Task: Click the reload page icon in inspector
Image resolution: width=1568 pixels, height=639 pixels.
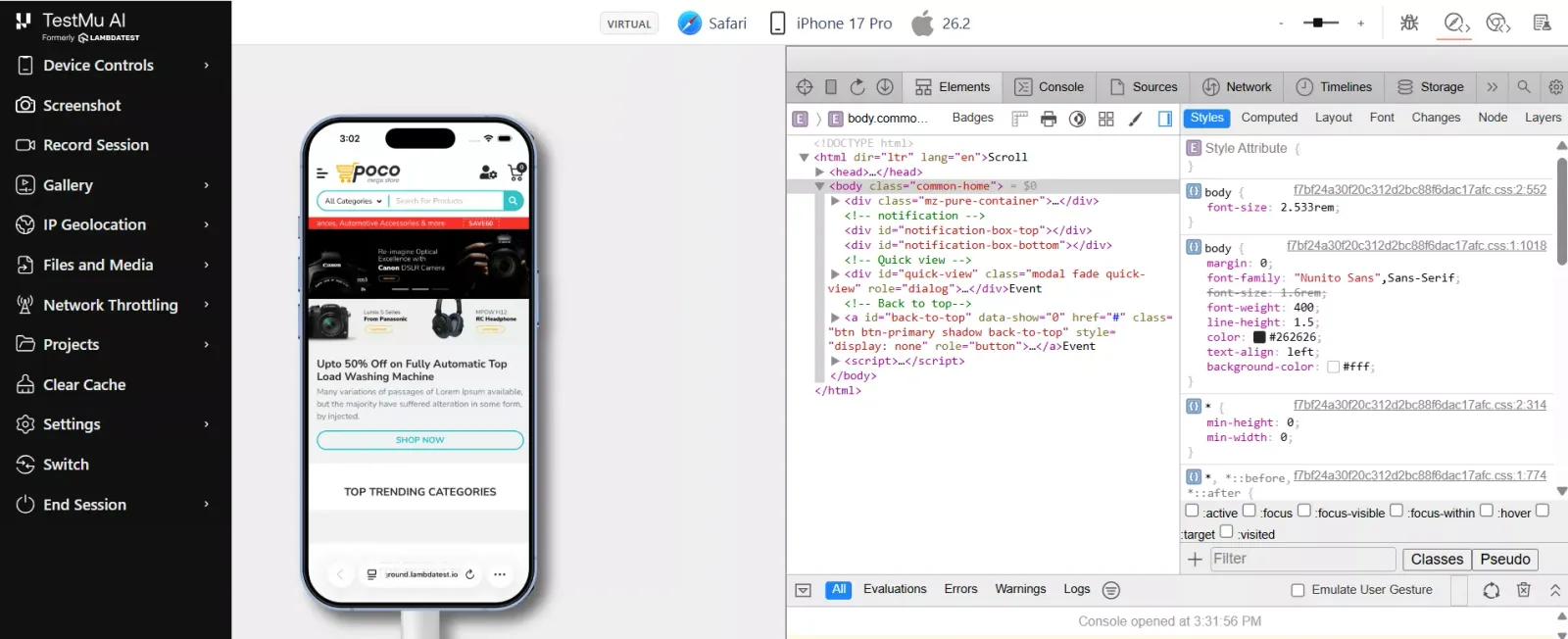Action: click(857, 87)
